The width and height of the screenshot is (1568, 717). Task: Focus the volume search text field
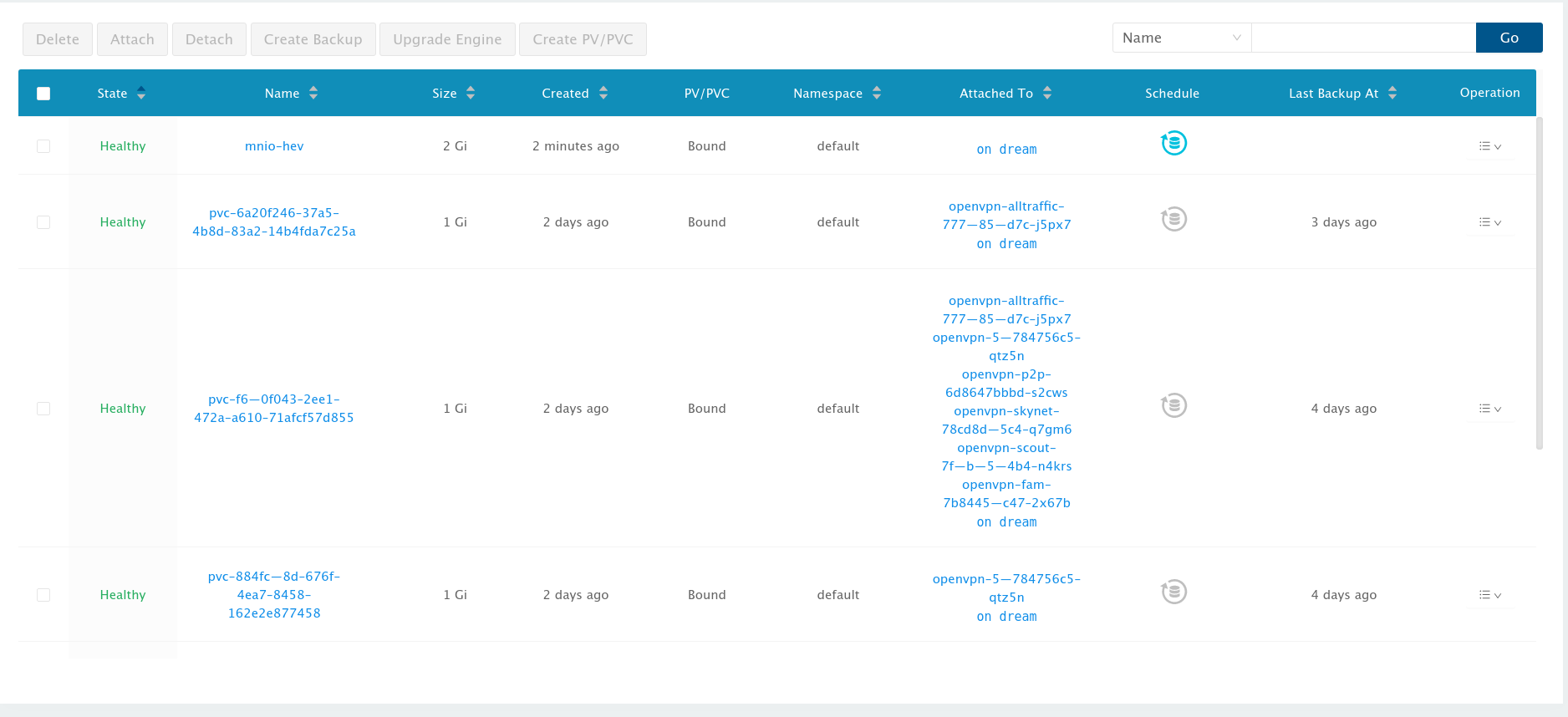(x=1363, y=38)
